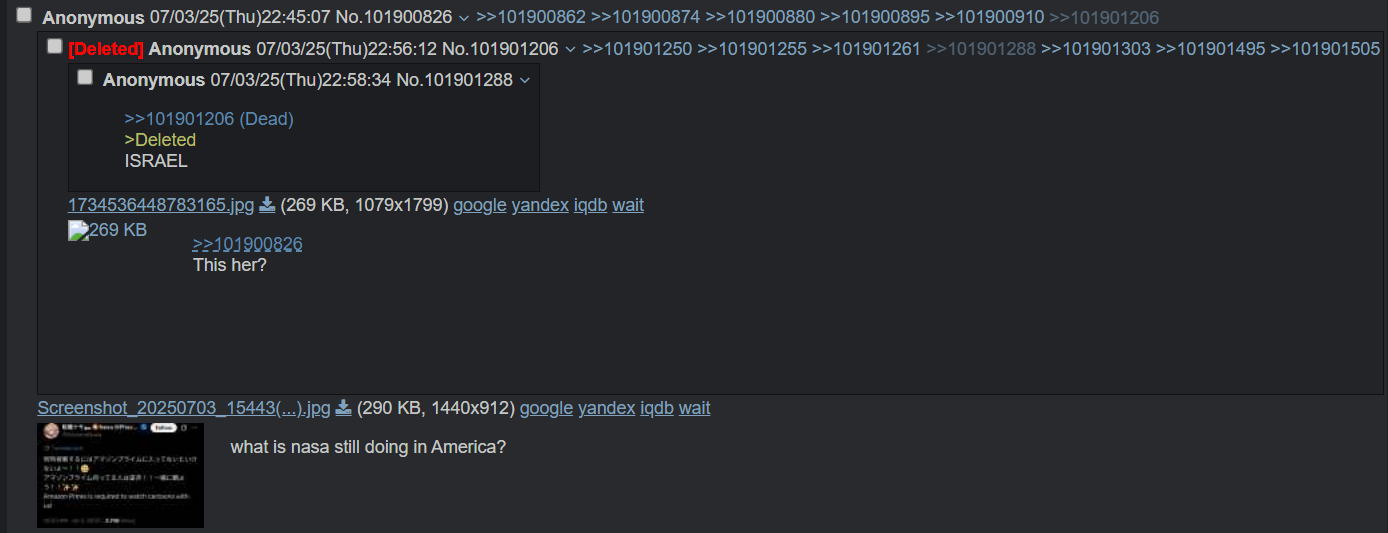Open the nasa tweet screenshot thumbnail
The height and width of the screenshot is (533, 1388).
coord(120,475)
